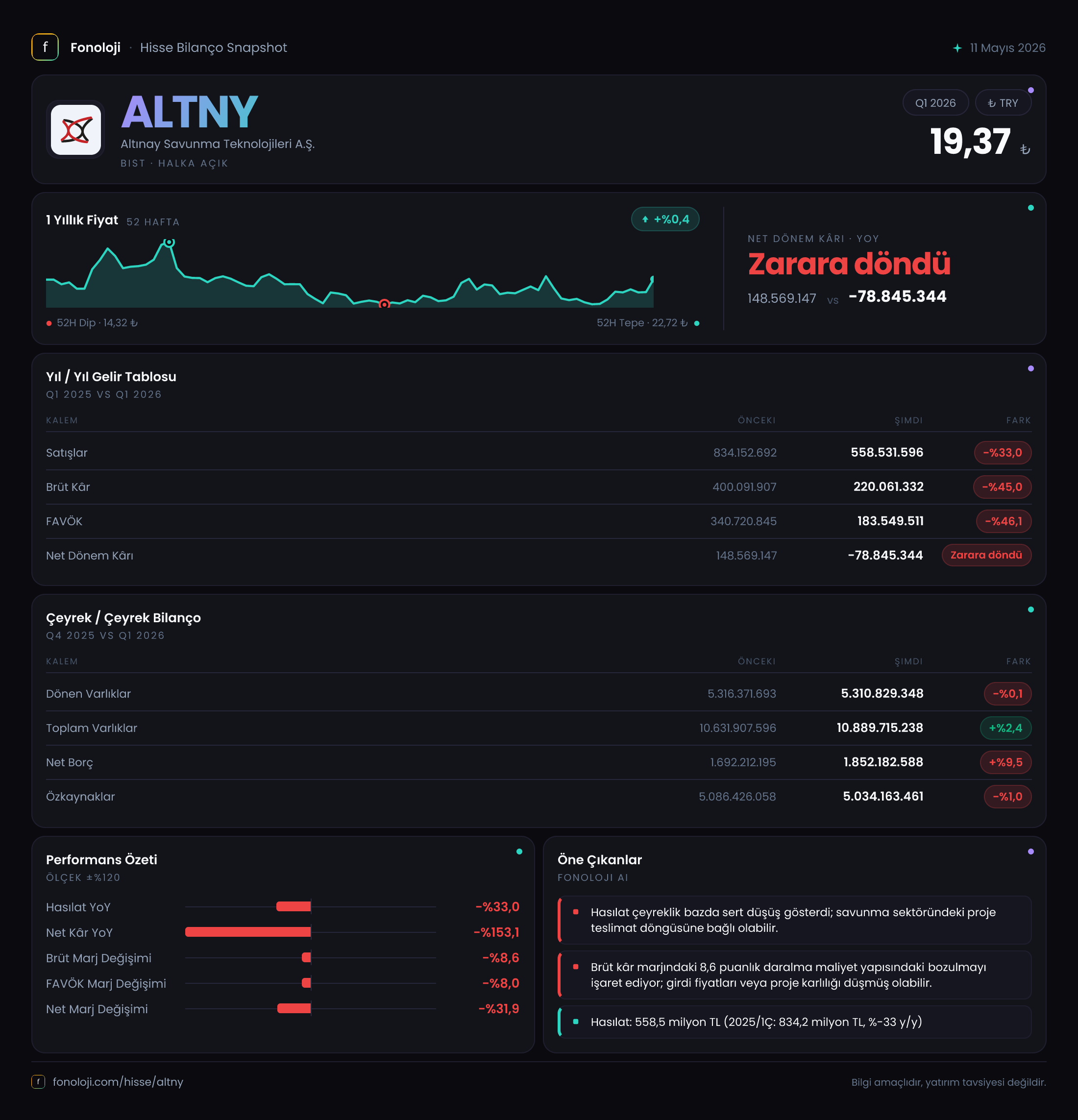Click the ALTNY ticker title
The image size is (1078, 1120).
(189, 112)
